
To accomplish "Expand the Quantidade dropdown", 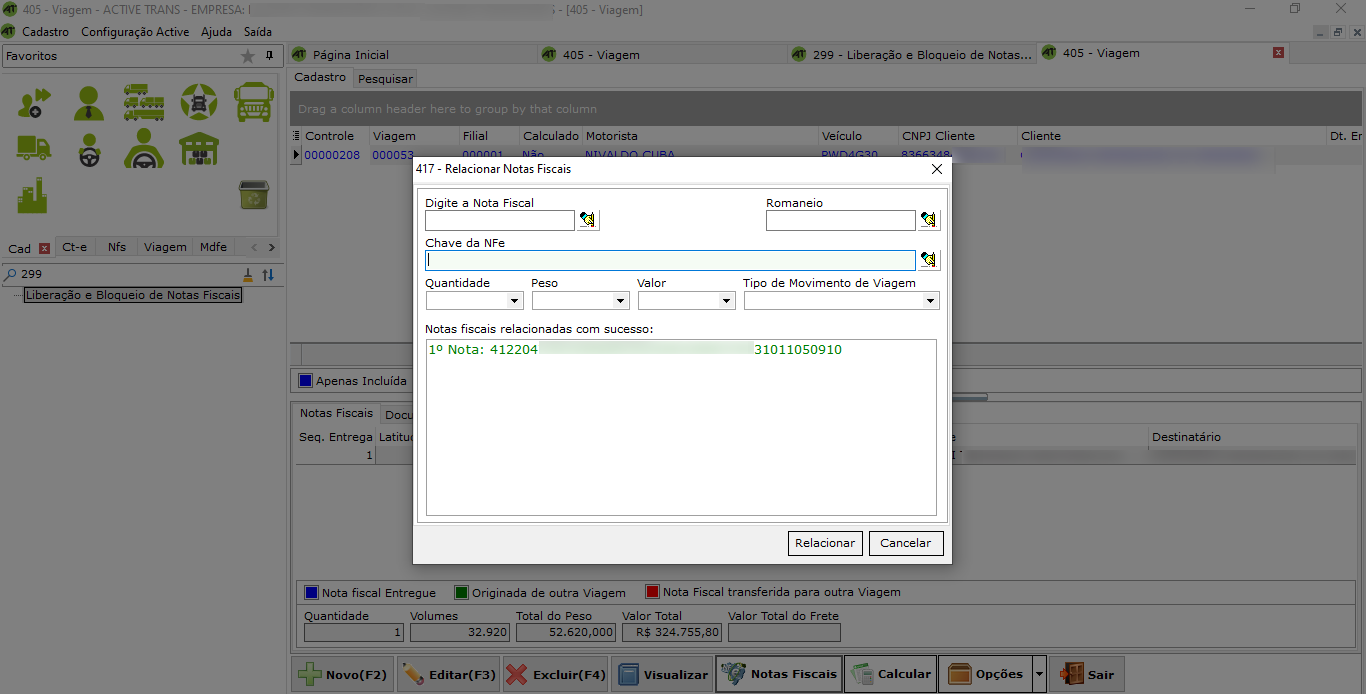I will tap(515, 301).
